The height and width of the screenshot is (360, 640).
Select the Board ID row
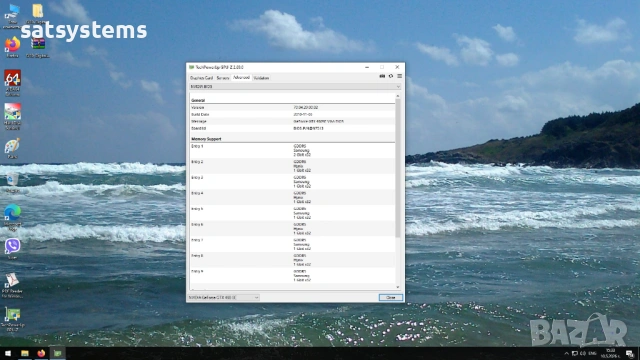pos(292,128)
